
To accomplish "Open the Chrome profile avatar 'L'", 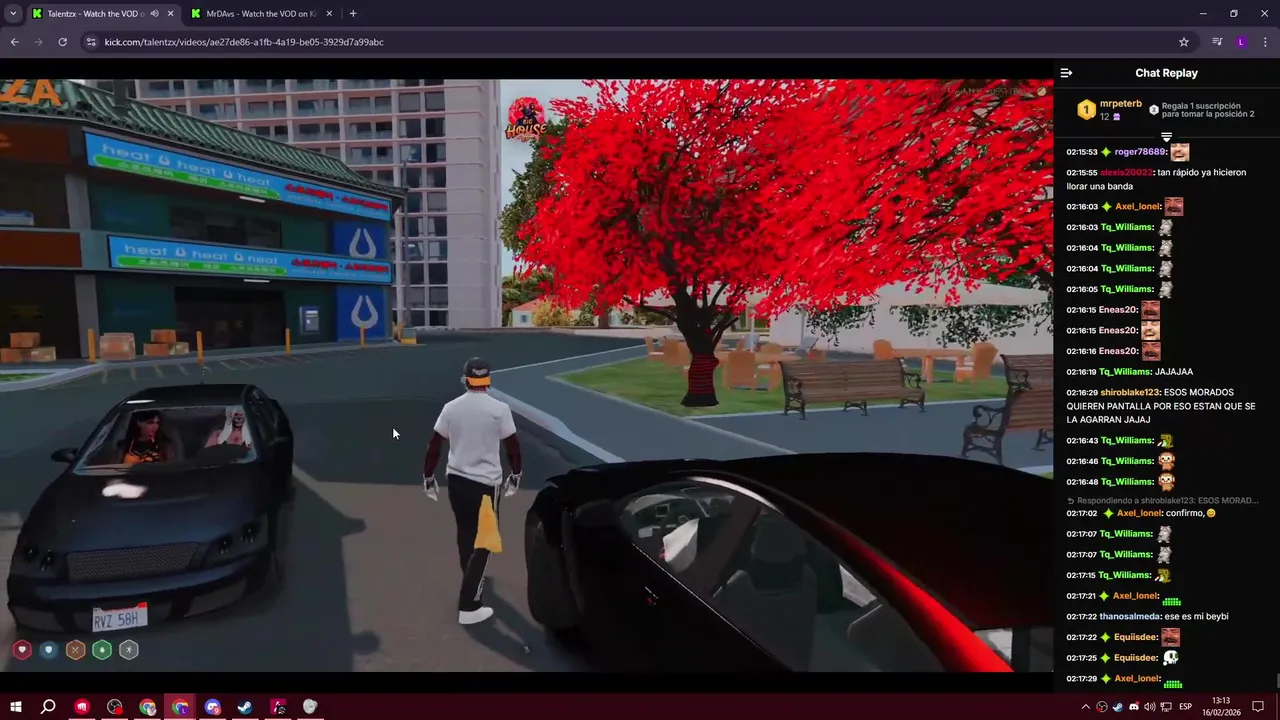I will click(x=1241, y=42).
